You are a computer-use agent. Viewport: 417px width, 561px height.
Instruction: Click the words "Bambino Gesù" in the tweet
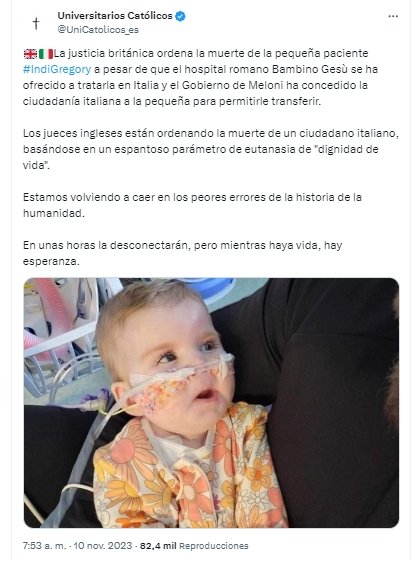[x=309, y=69]
